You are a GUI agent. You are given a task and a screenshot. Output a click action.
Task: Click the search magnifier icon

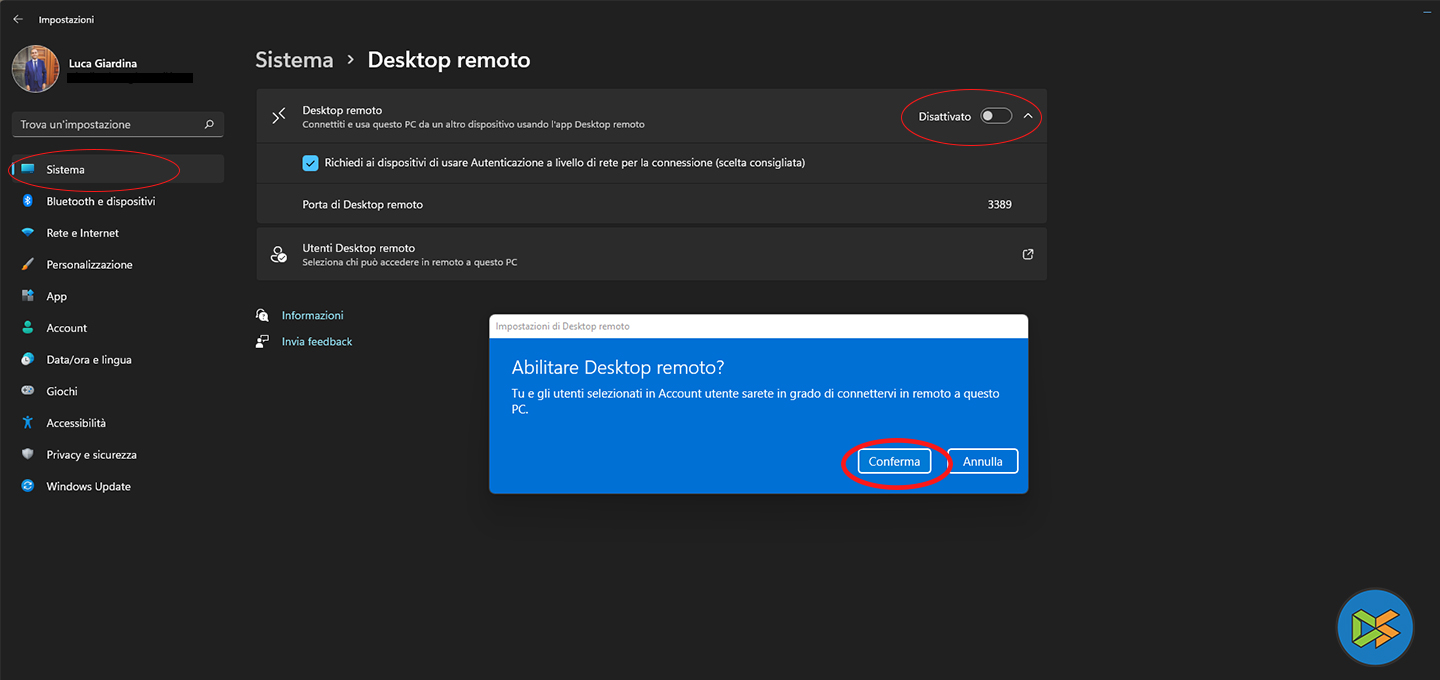click(x=209, y=125)
